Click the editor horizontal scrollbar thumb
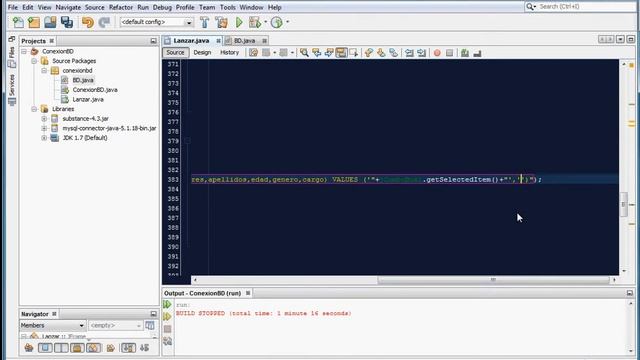640x360 pixels. [x=493, y=280]
